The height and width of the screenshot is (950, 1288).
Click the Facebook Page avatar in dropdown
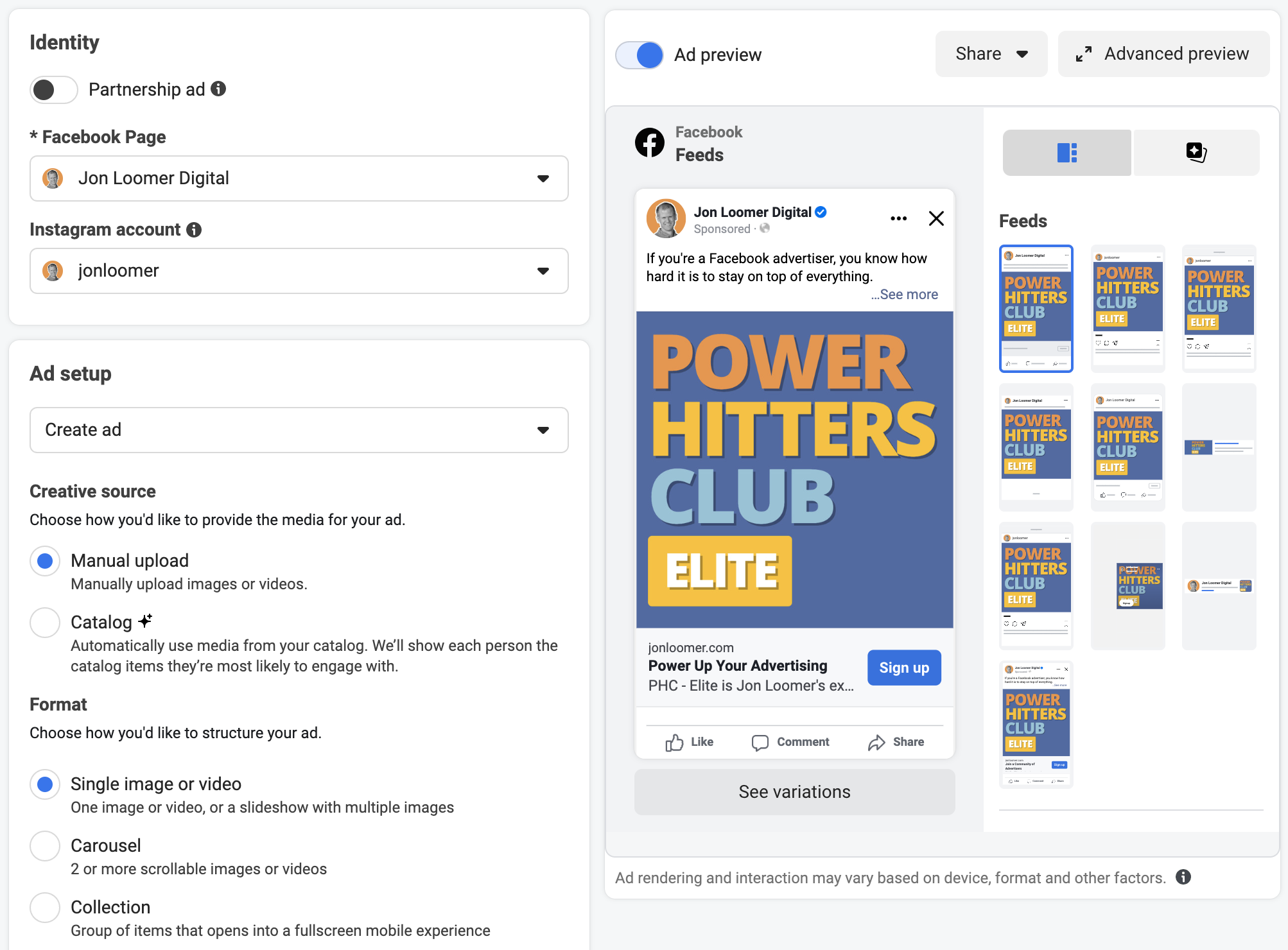tap(53, 178)
